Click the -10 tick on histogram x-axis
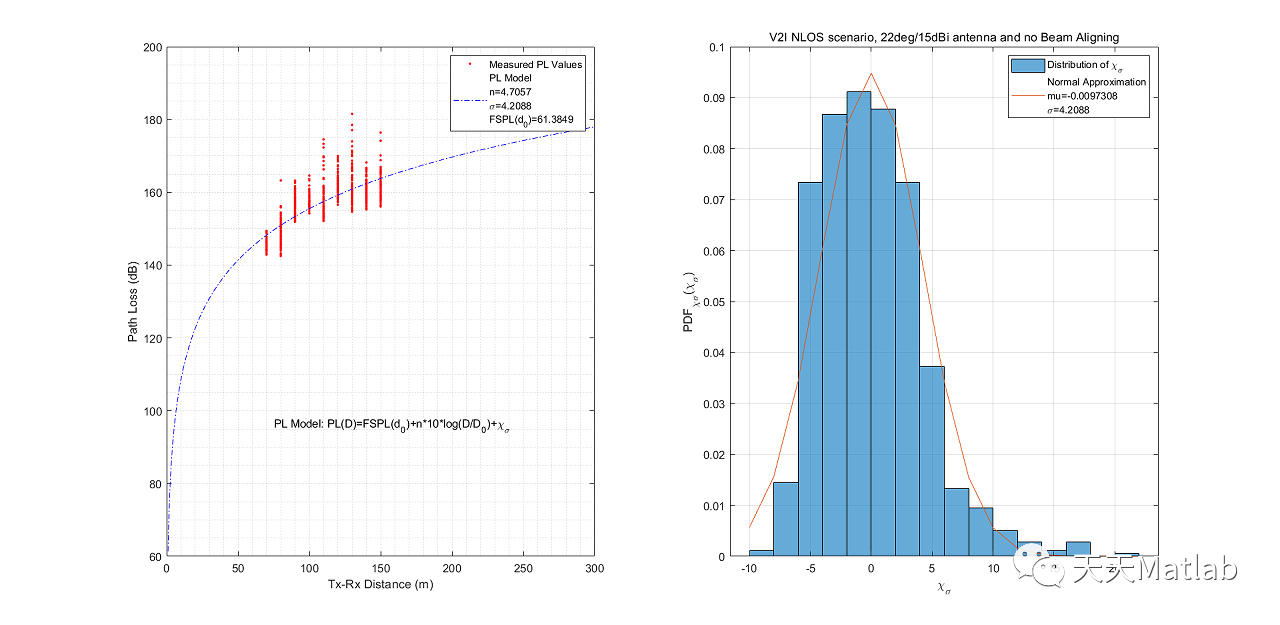Screen dimensions: 1280x625 pyautogui.click(x=749, y=568)
